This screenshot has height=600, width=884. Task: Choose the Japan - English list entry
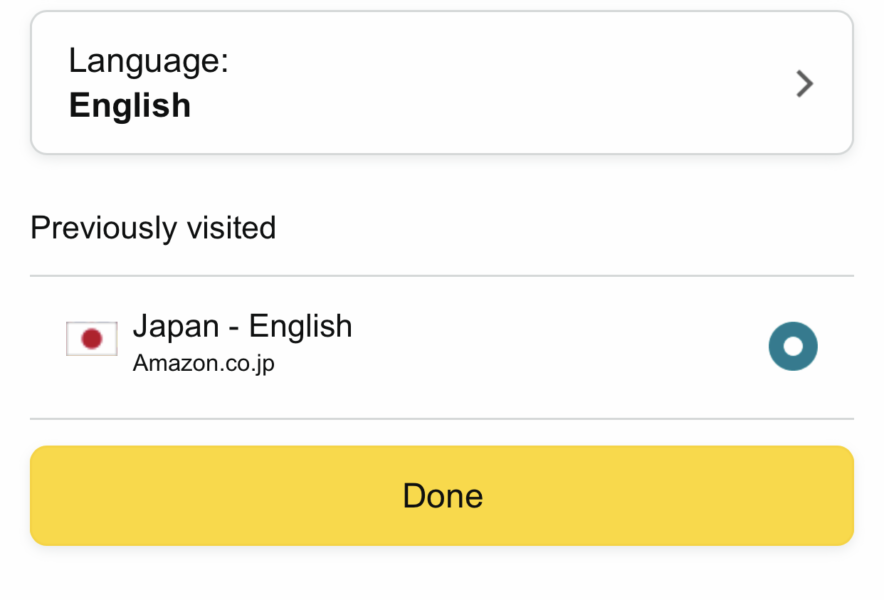point(442,347)
